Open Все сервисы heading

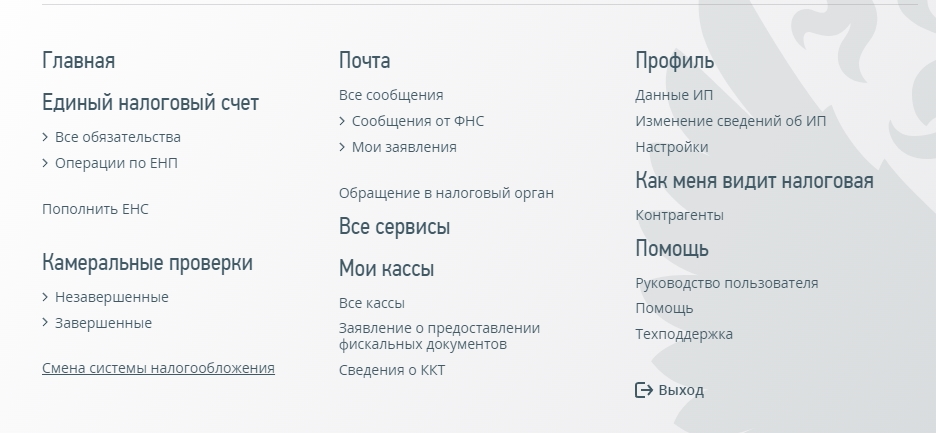[x=395, y=227]
